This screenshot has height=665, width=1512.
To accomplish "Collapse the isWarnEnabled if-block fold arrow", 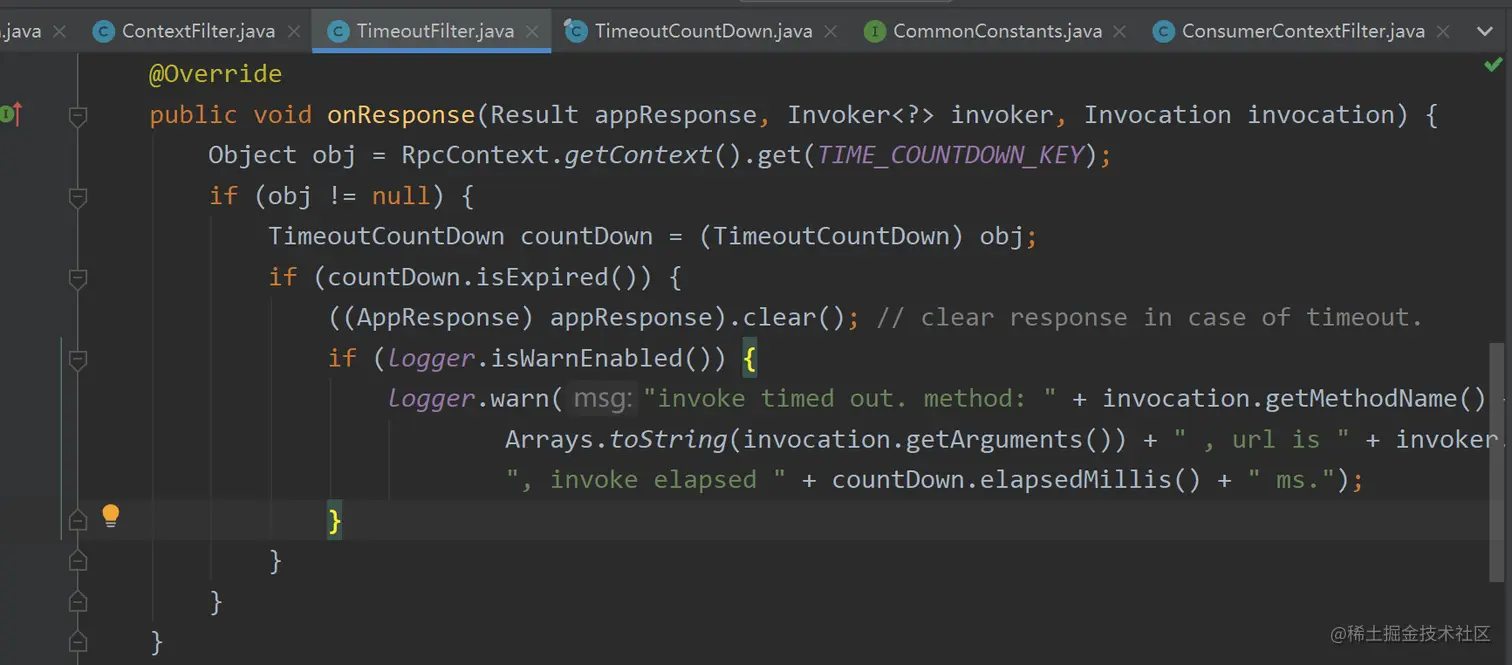I will (x=78, y=360).
